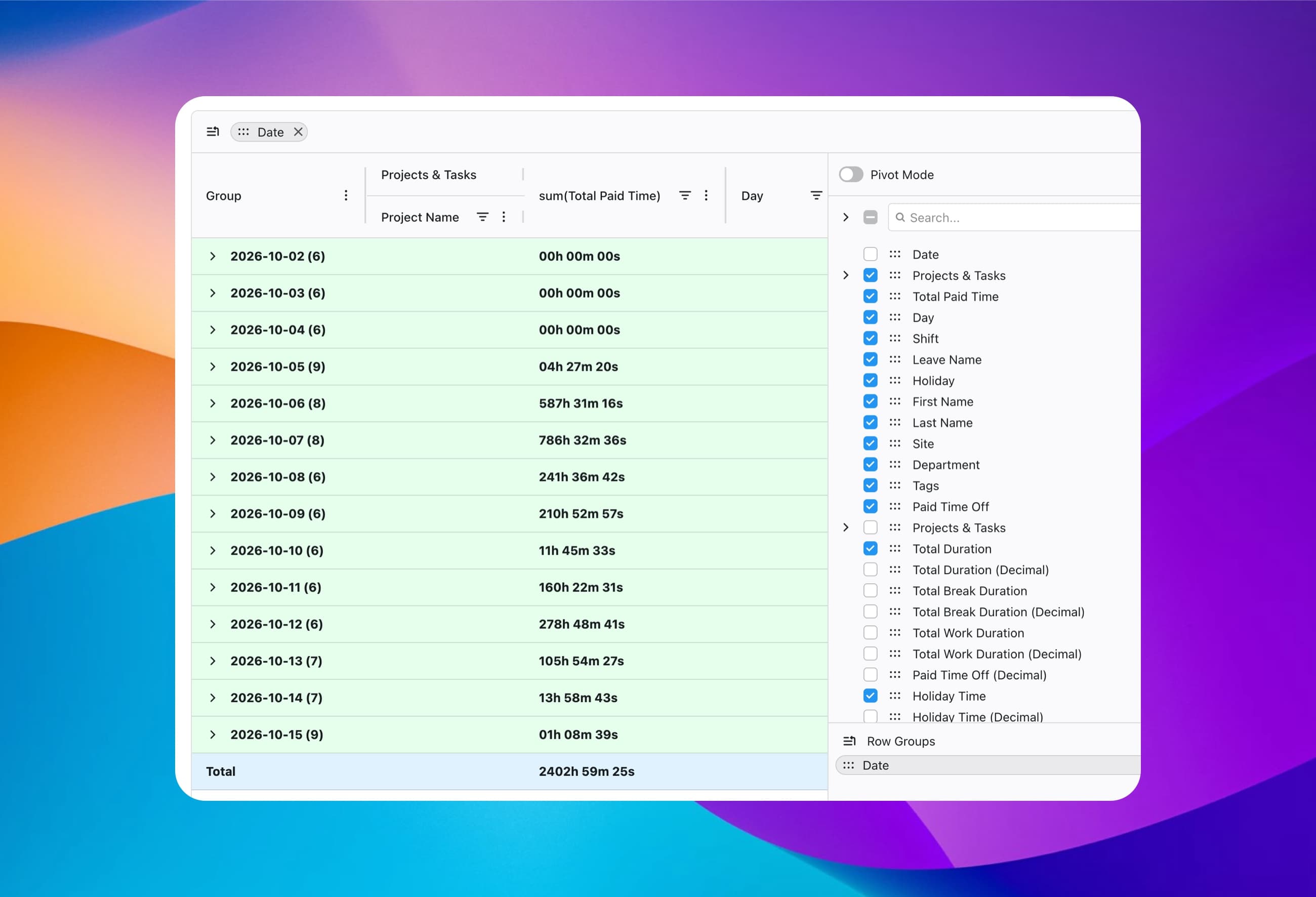Click drag handle beside Total Paid Time field
The image size is (1316, 897).
(895, 296)
